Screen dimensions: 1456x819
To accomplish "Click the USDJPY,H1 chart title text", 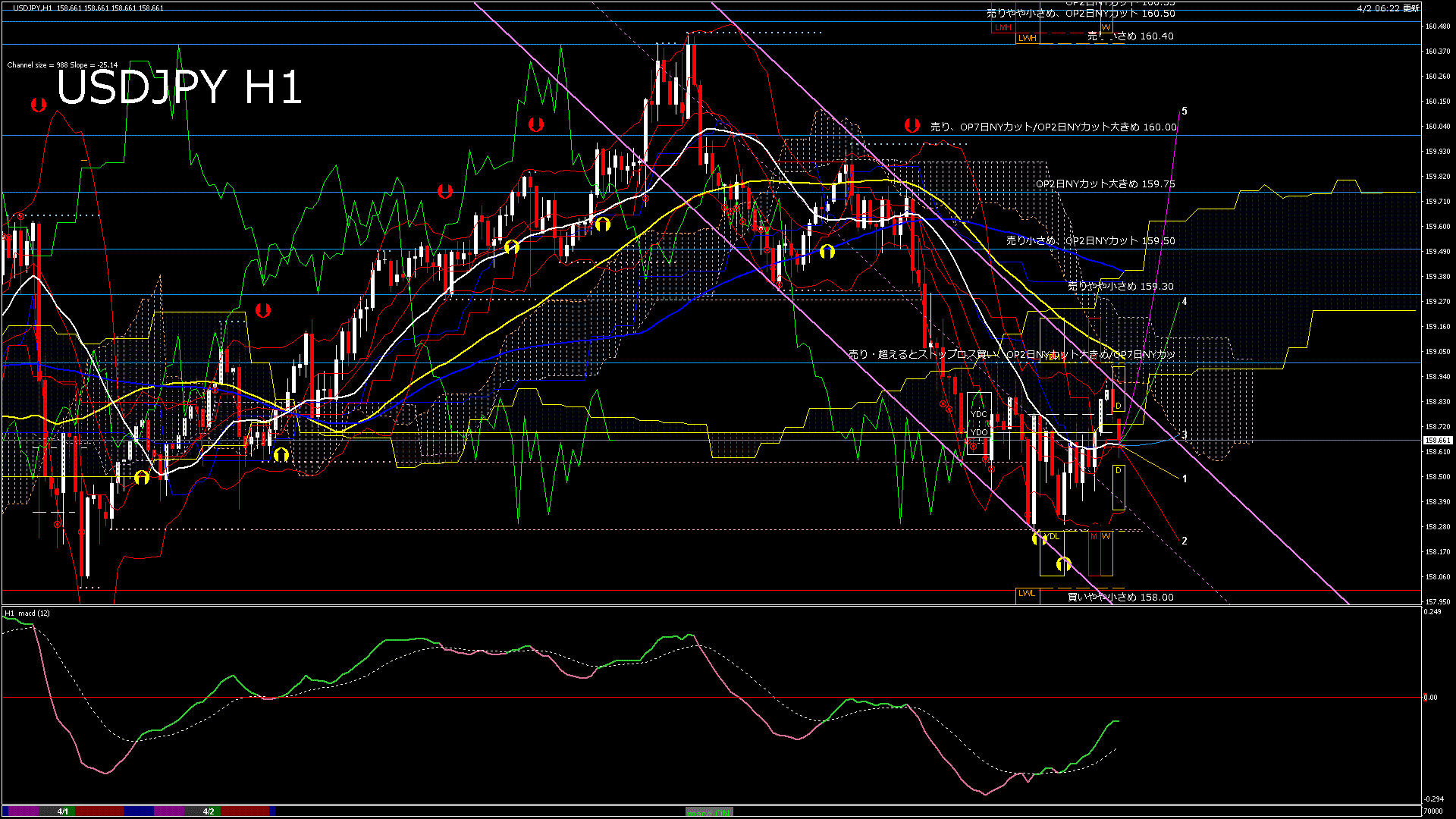I will (x=33, y=8).
